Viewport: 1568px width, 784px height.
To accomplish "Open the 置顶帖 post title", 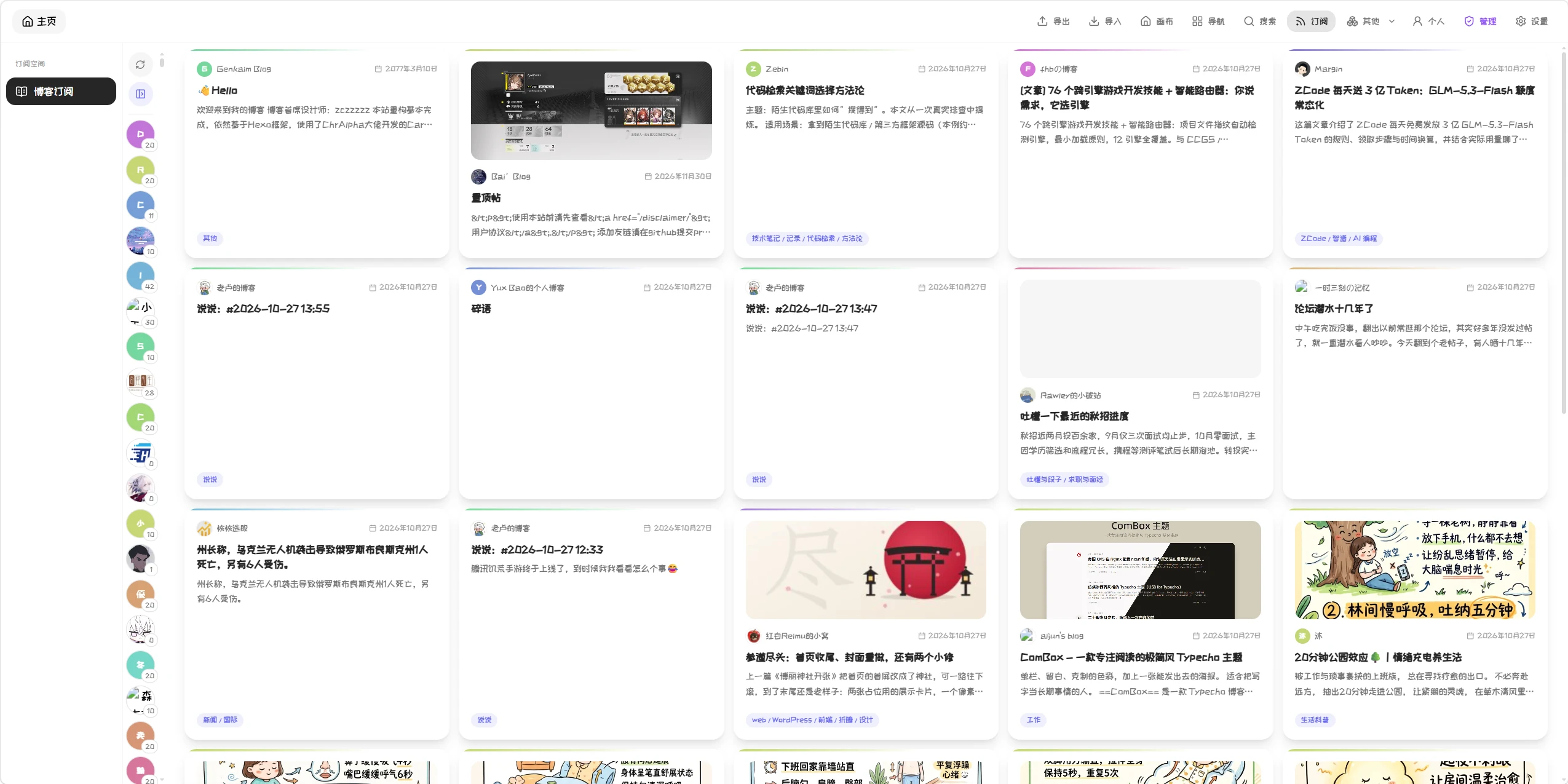I will 486,198.
